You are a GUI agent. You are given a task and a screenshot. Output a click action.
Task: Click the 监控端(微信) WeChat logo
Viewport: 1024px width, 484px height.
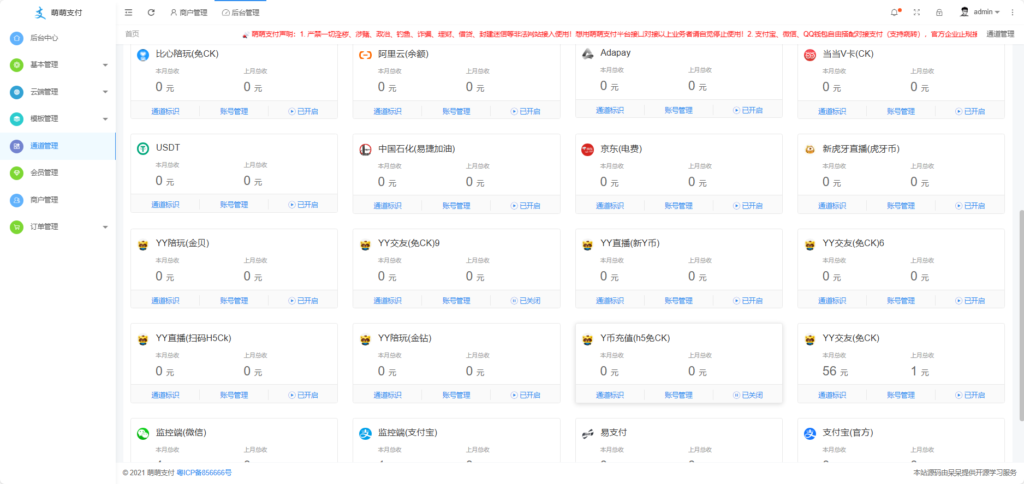[x=143, y=434]
